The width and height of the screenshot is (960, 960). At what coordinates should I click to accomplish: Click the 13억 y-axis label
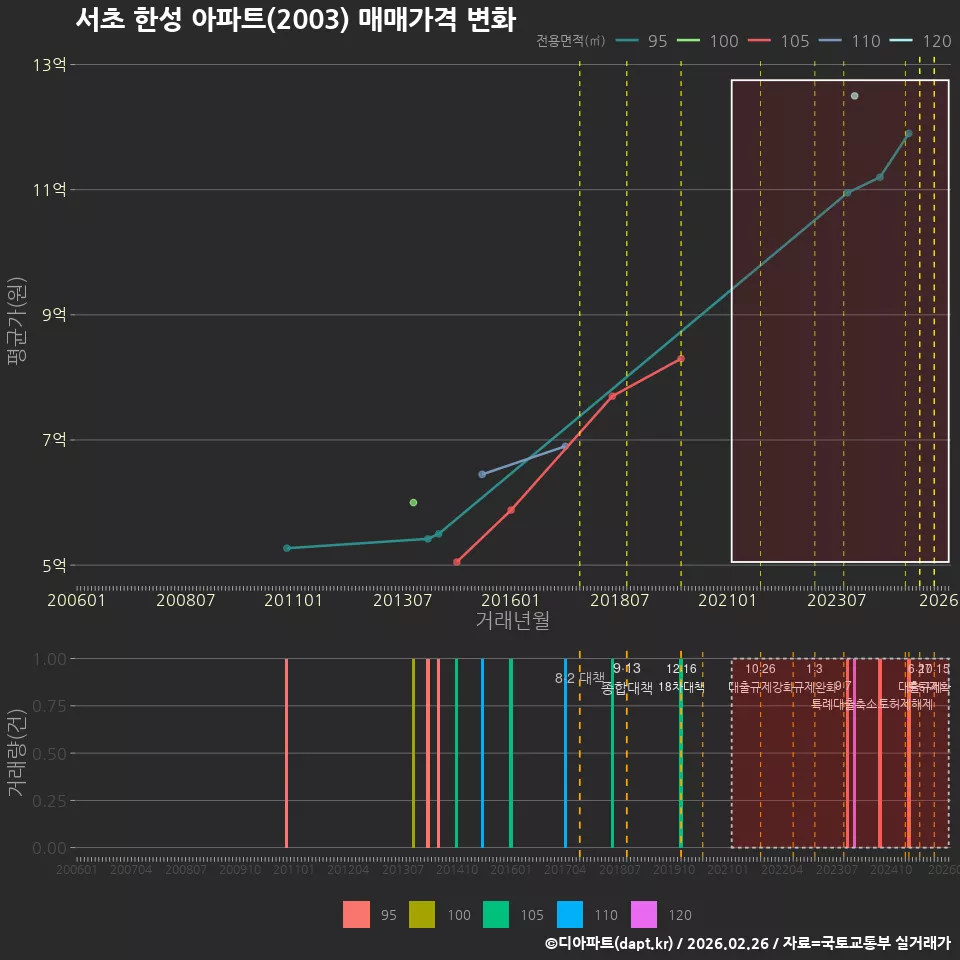50,65
